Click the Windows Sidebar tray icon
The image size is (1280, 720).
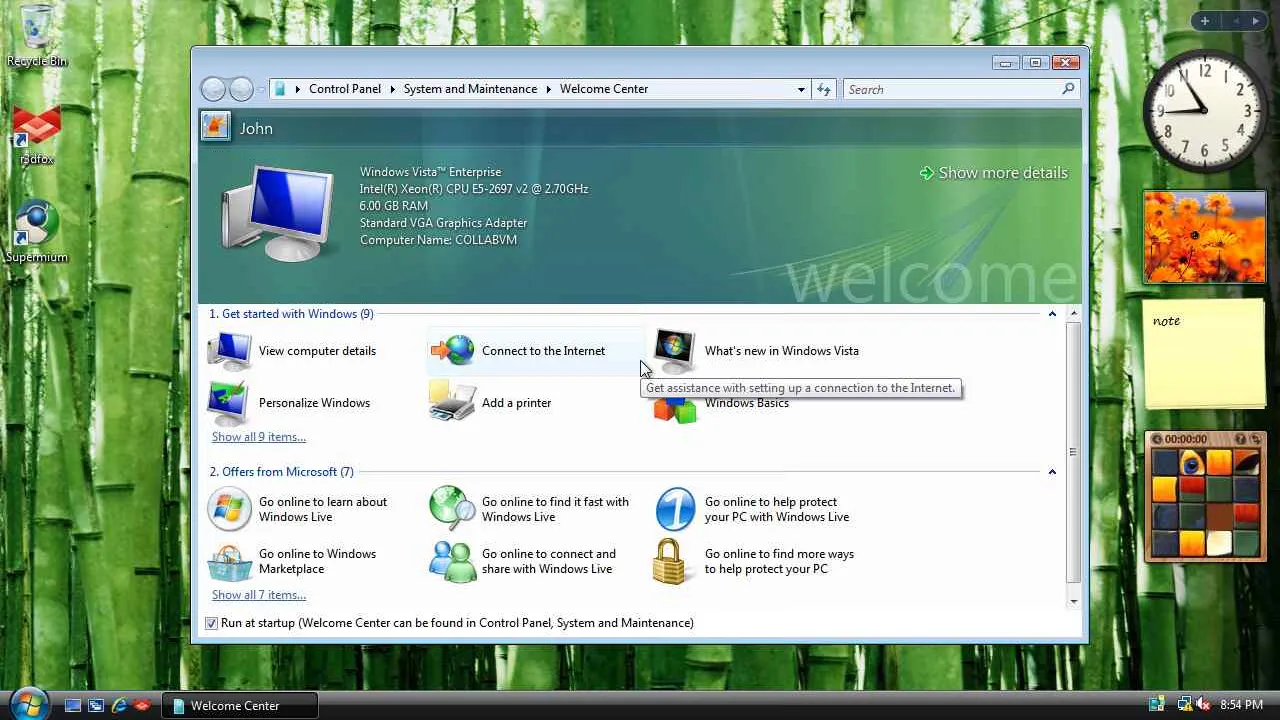(x=1157, y=705)
